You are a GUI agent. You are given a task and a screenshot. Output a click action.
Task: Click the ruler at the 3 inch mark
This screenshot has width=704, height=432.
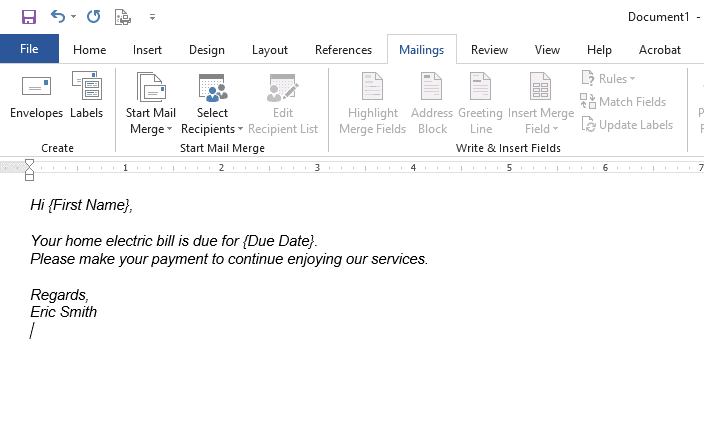pyautogui.click(x=317, y=168)
